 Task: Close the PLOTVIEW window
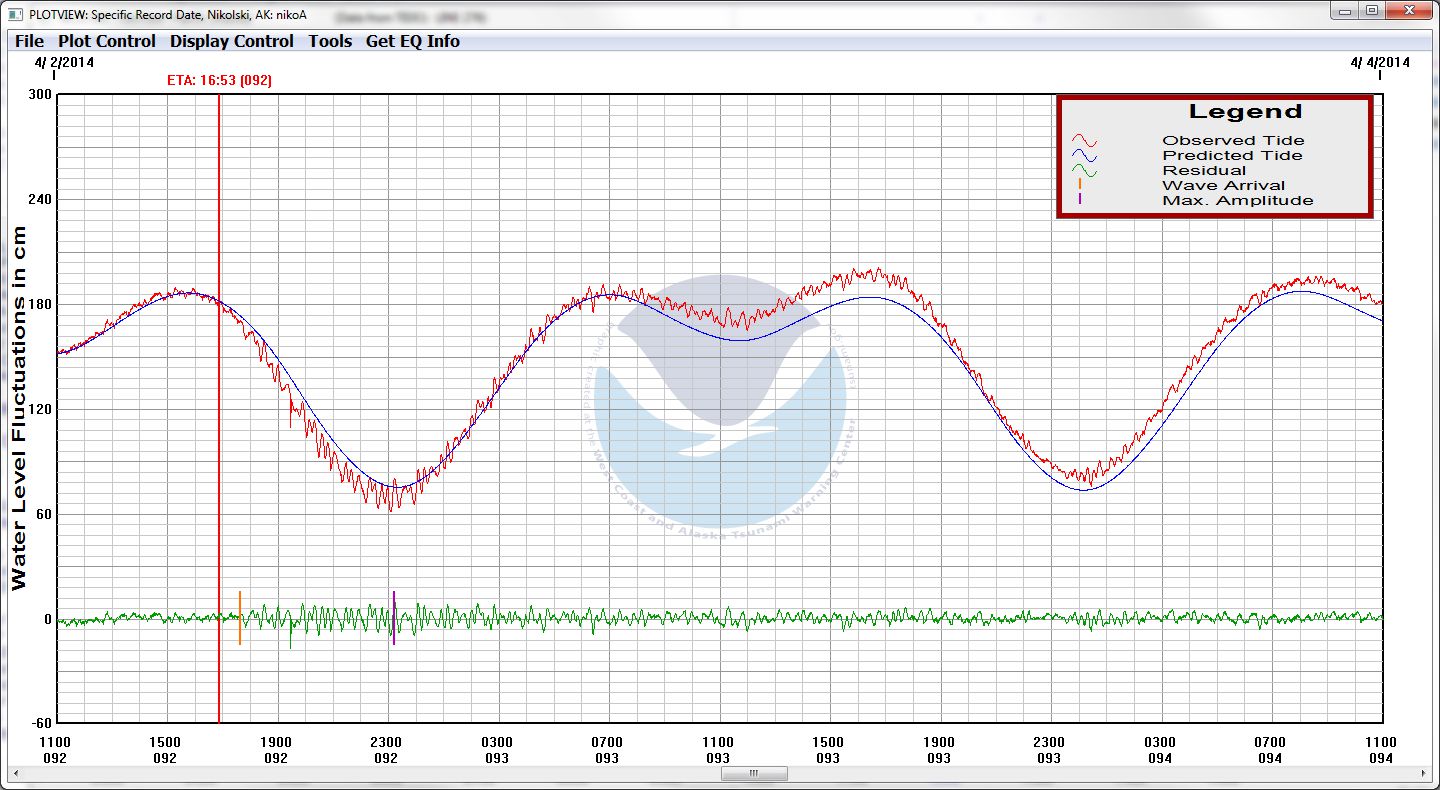tap(1407, 10)
